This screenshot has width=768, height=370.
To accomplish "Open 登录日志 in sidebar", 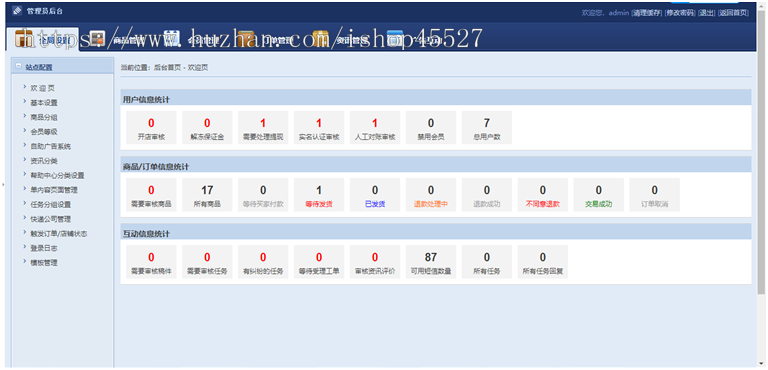I will (x=44, y=248).
